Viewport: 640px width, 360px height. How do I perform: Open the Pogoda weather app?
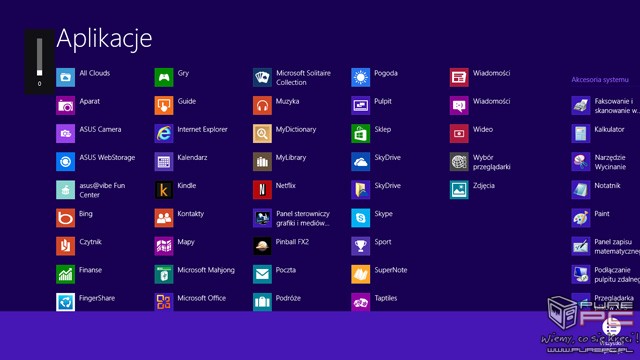[360, 77]
